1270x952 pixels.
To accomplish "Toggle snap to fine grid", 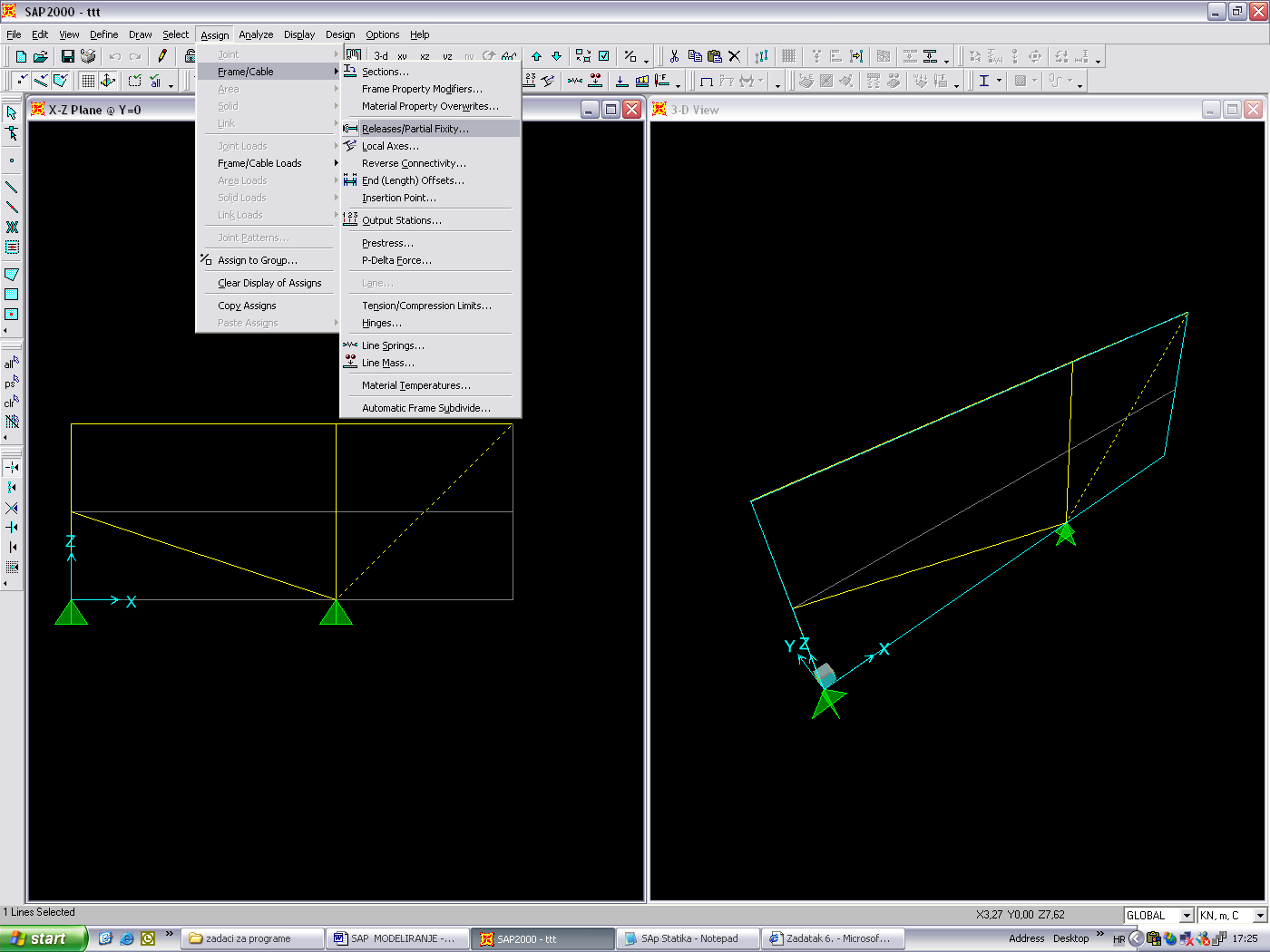I will (12, 567).
